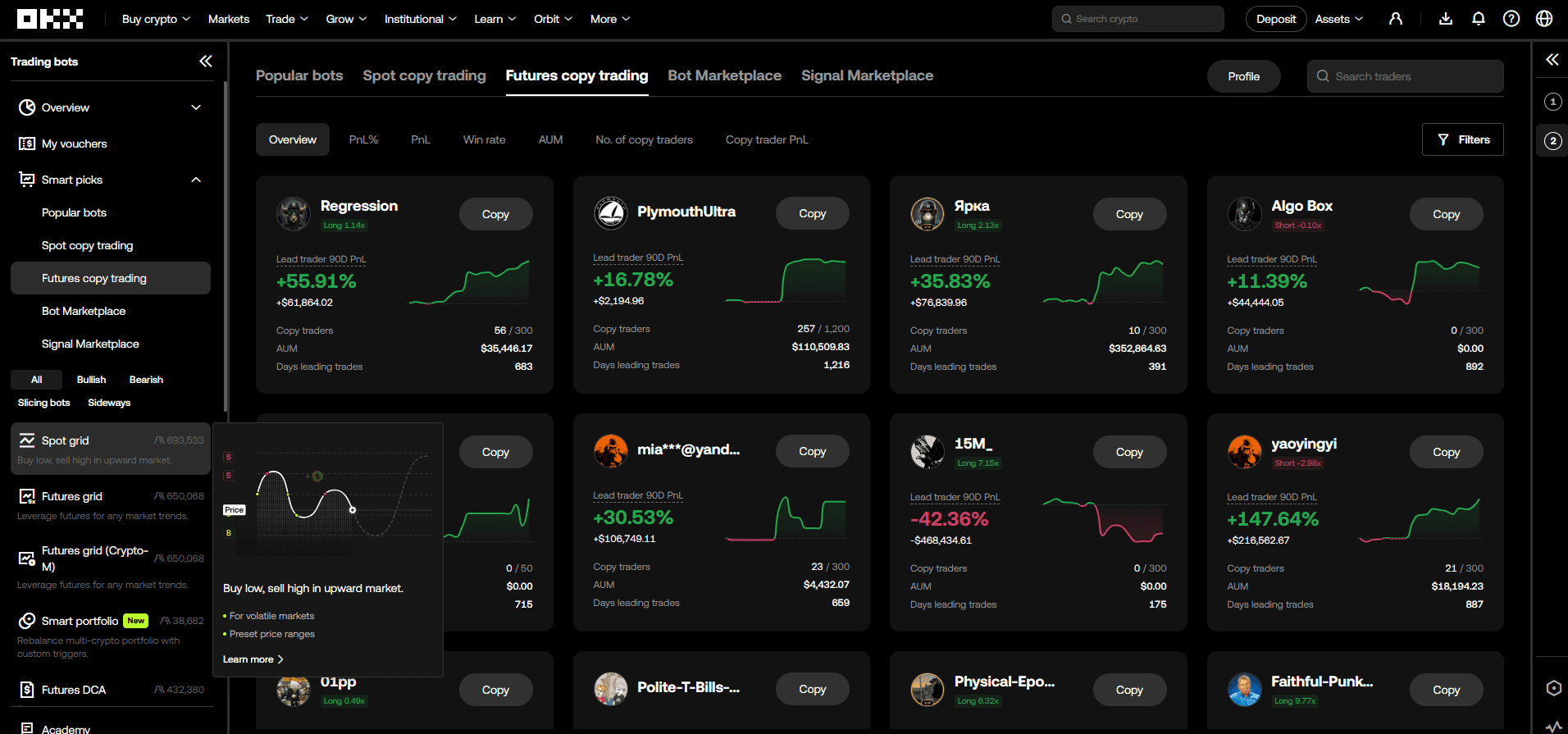This screenshot has height=734, width=1568.
Task: Collapse the right side panel arrows
Action: 1552,59
